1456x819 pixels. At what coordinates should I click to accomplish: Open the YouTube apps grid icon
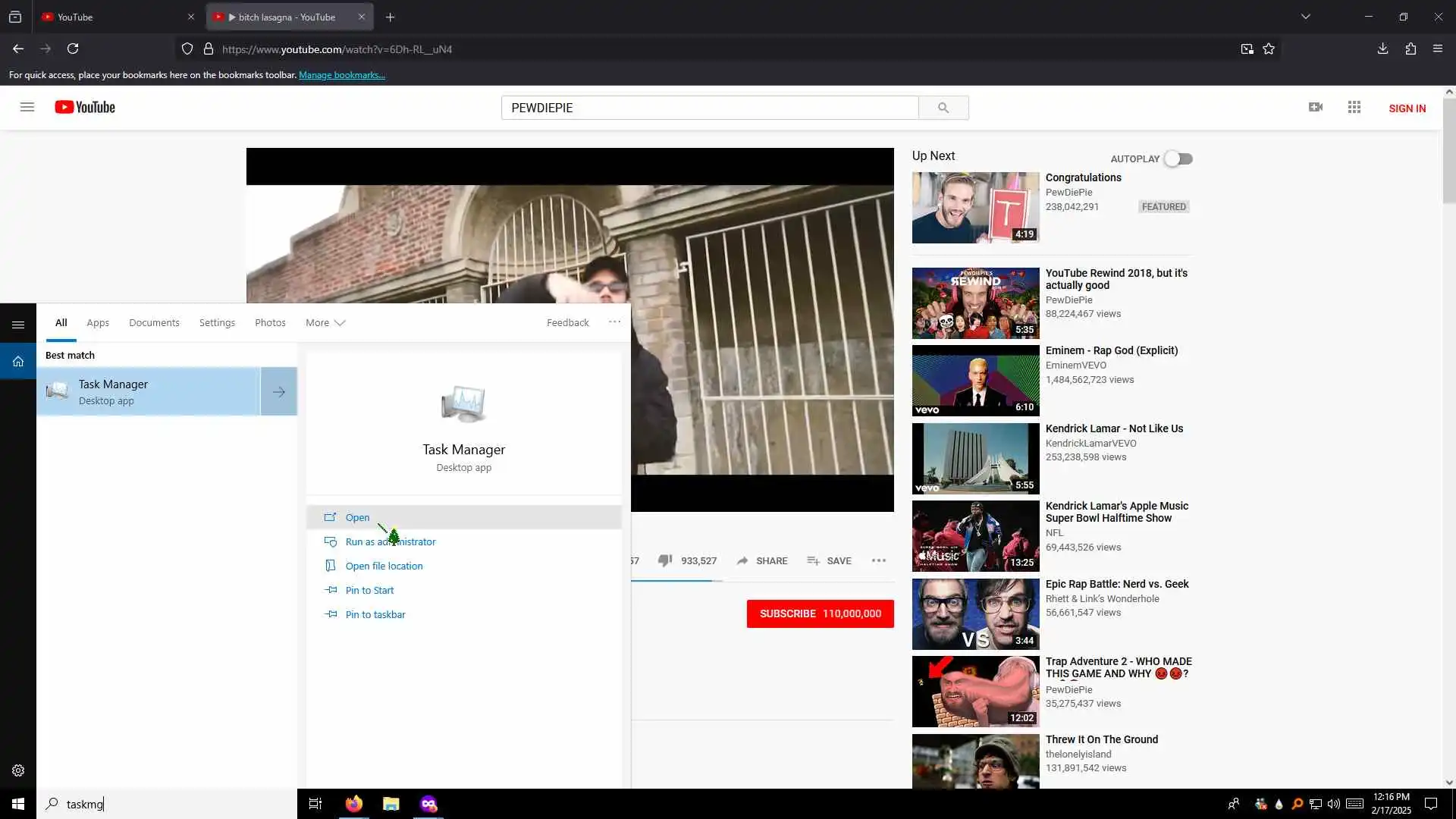(x=1354, y=108)
